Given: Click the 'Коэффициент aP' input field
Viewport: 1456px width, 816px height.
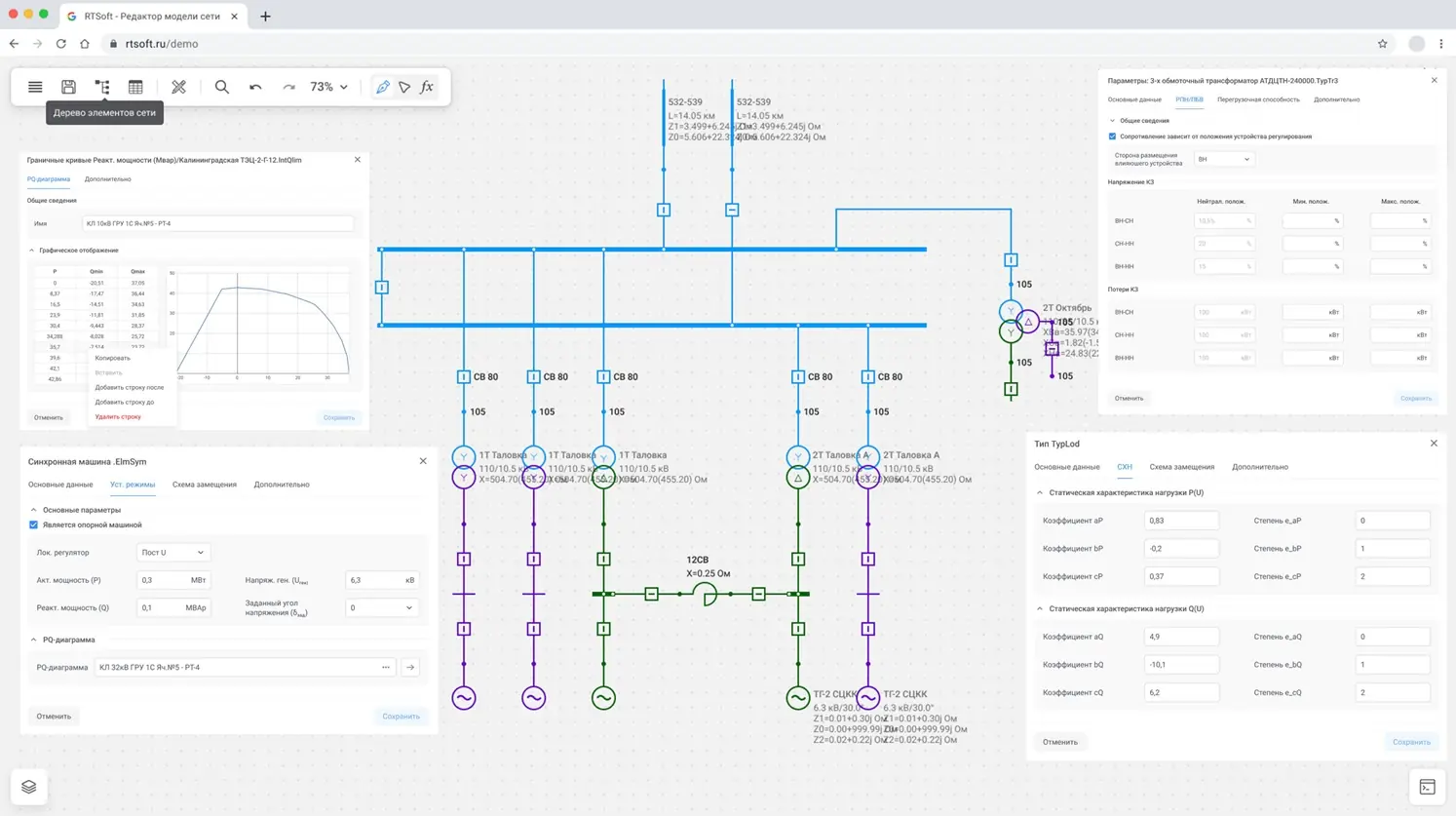Looking at the screenshot, I should coord(1180,521).
